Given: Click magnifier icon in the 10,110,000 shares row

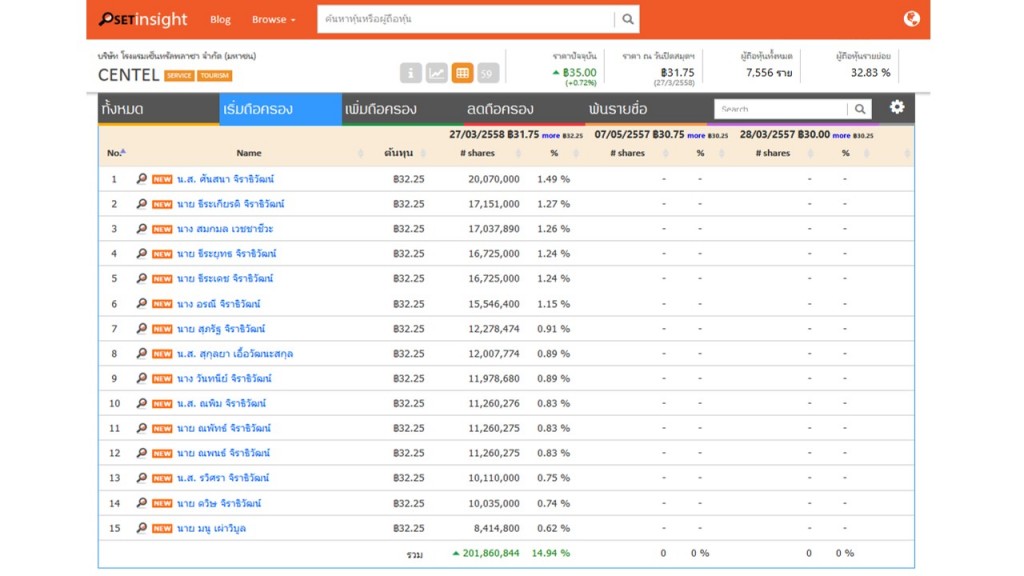Looking at the screenshot, I should click(x=142, y=477).
